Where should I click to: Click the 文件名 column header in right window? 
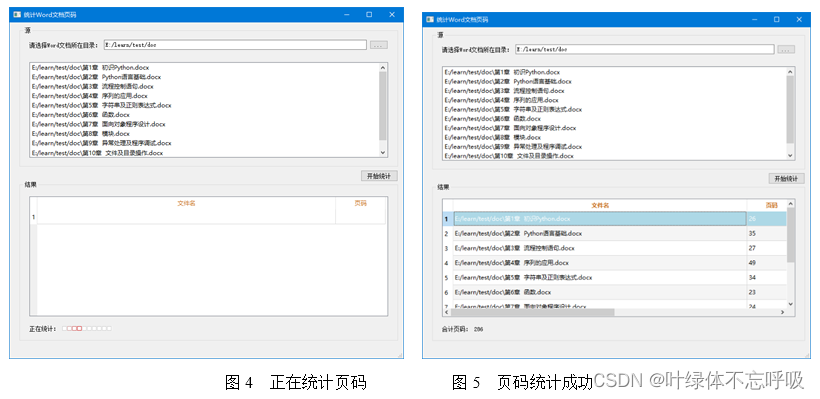pos(600,206)
